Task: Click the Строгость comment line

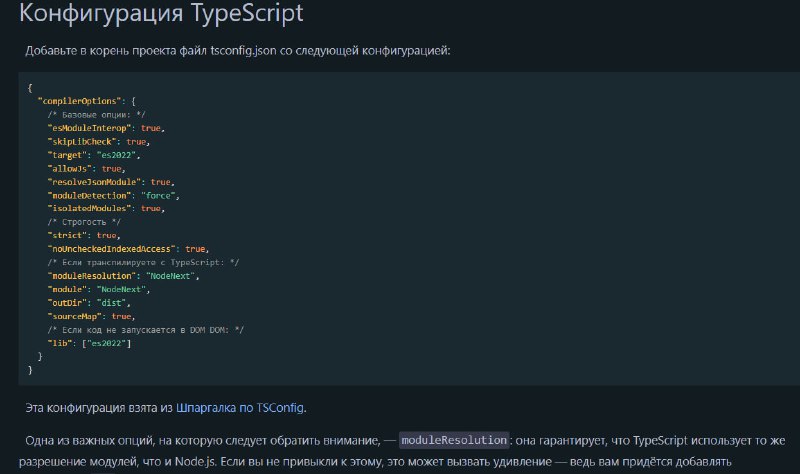Action: [x=84, y=222]
